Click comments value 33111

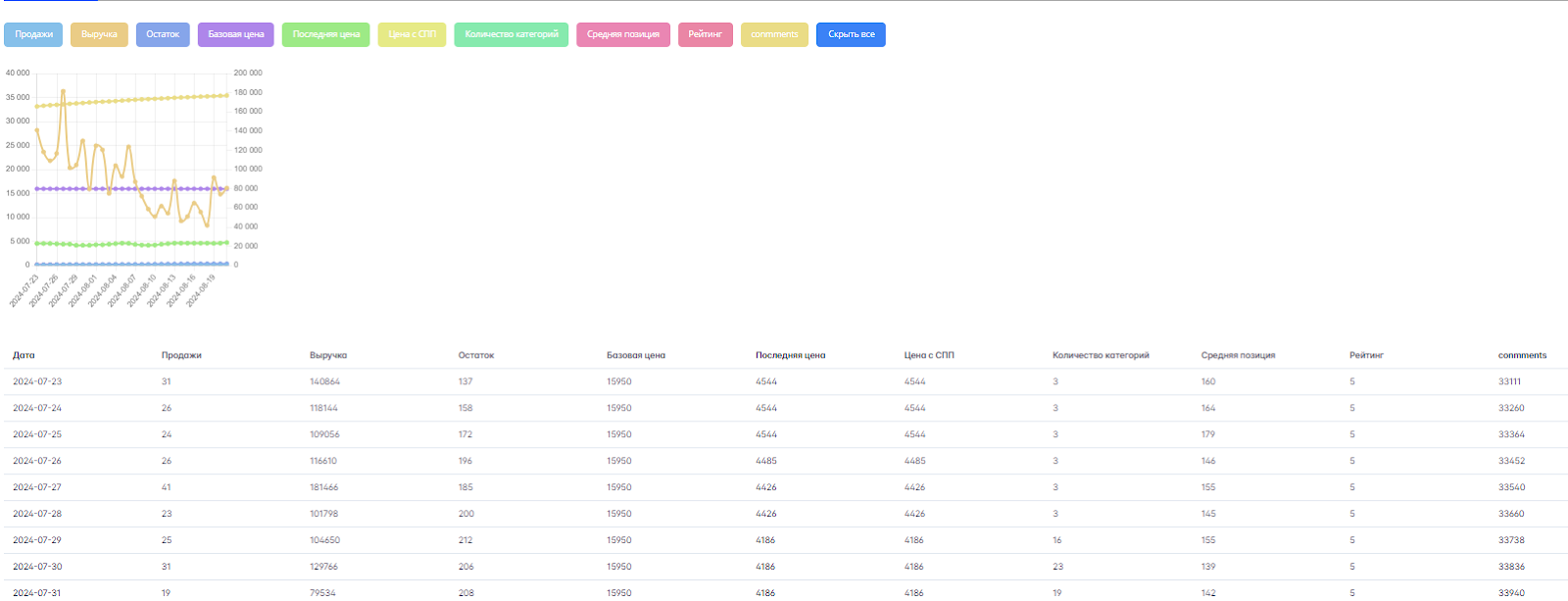click(1510, 381)
